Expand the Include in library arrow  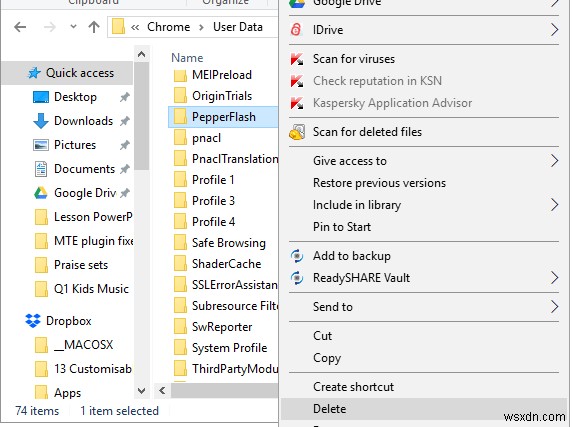tap(554, 205)
